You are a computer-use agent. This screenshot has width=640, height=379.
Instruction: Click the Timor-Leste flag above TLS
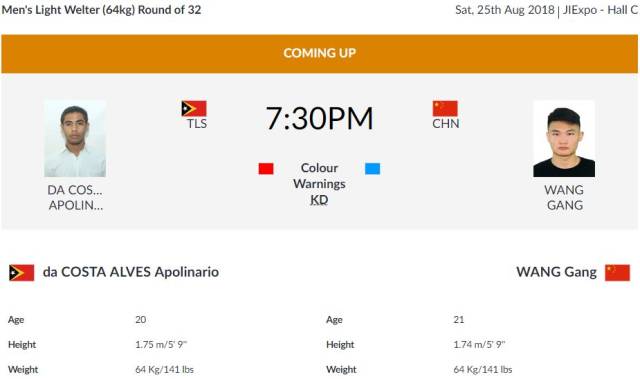click(194, 109)
